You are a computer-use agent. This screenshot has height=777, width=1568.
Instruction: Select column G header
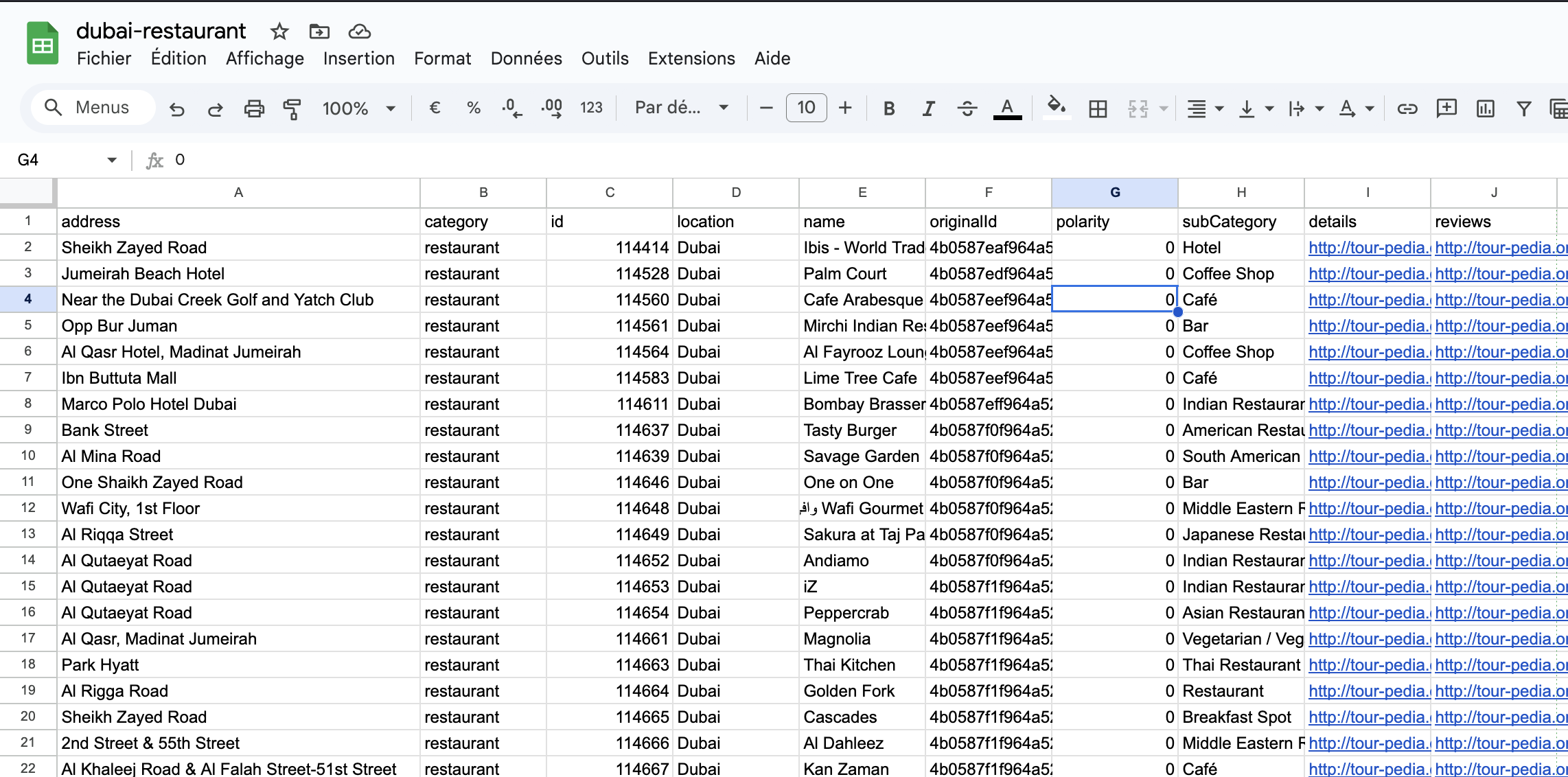[1115, 193]
